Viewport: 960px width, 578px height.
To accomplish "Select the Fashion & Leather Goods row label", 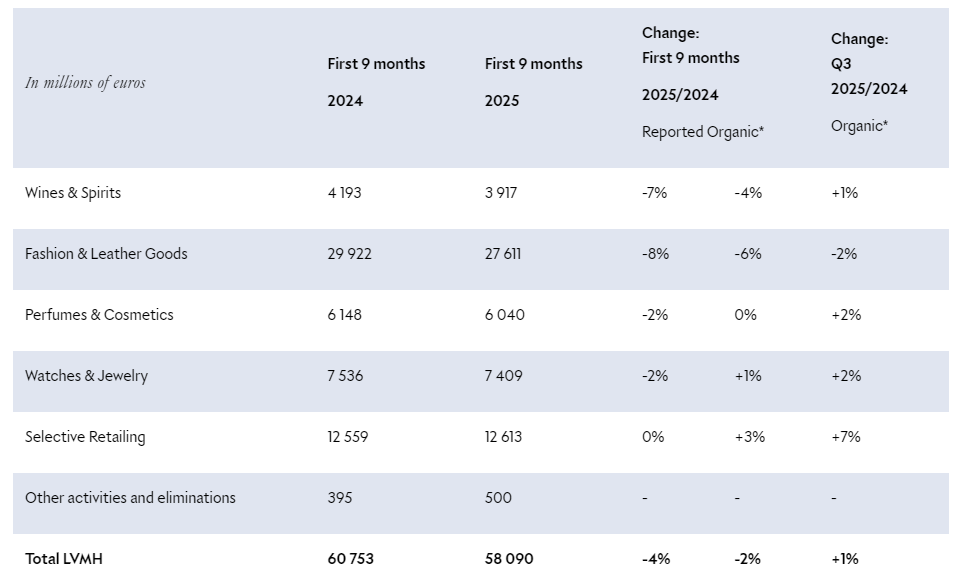I will pos(106,254).
